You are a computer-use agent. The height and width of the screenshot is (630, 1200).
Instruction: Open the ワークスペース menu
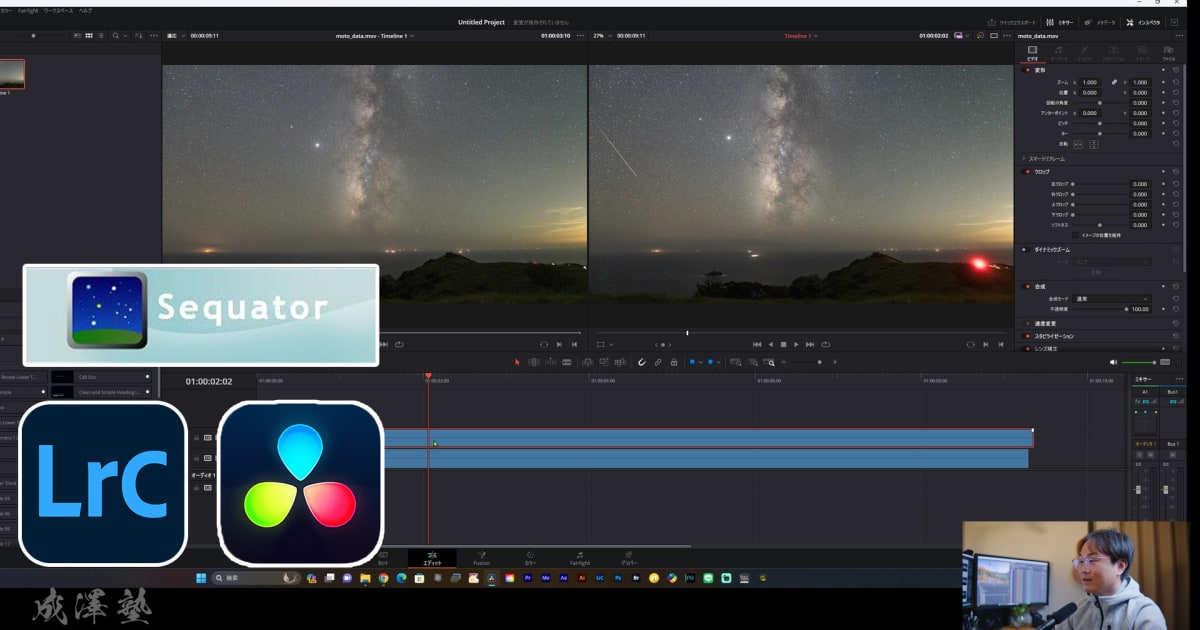pos(57,10)
